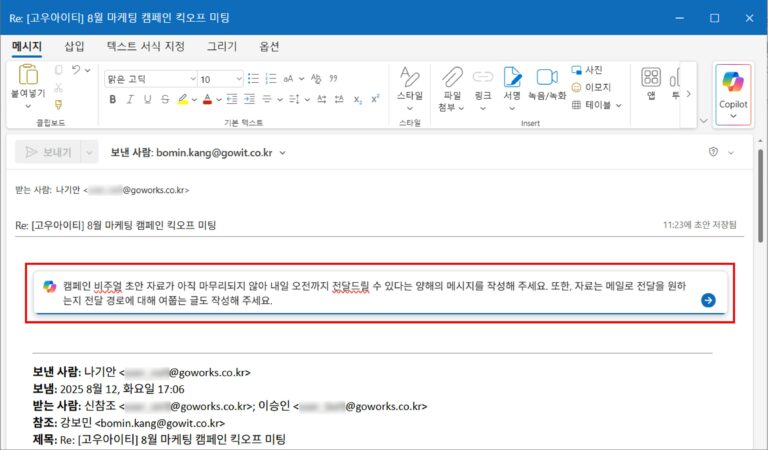This screenshot has height=450, width=768.
Task: Open the 텍스트 서식 지정 tab
Action: click(145, 47)
